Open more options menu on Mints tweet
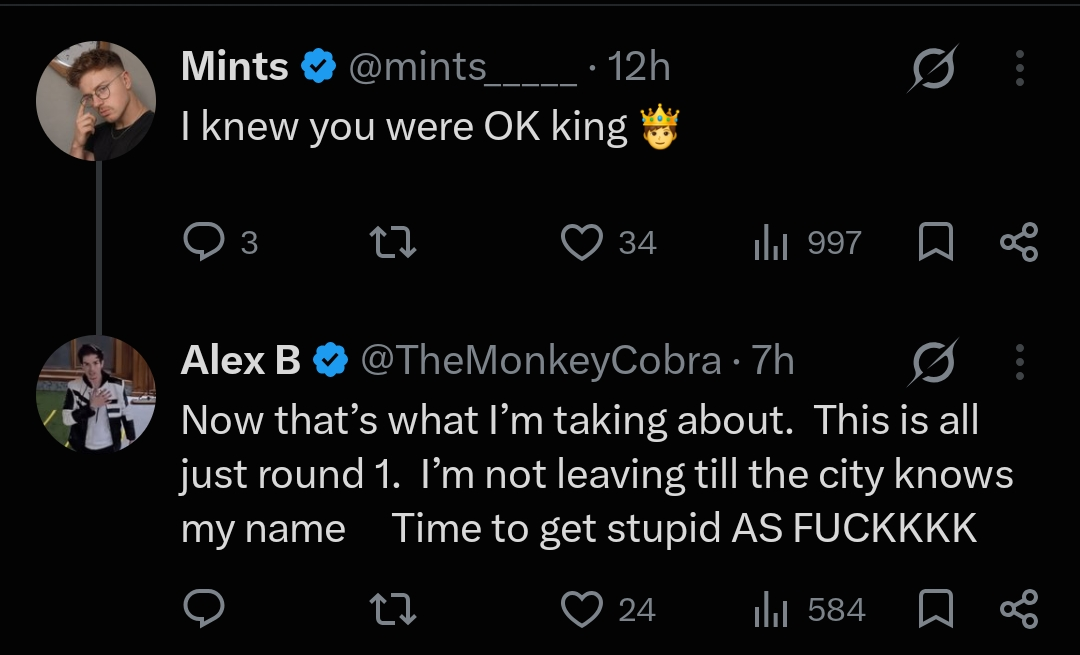The height and width of the screenshot is (655, 1080). [x=1020, y=67]
